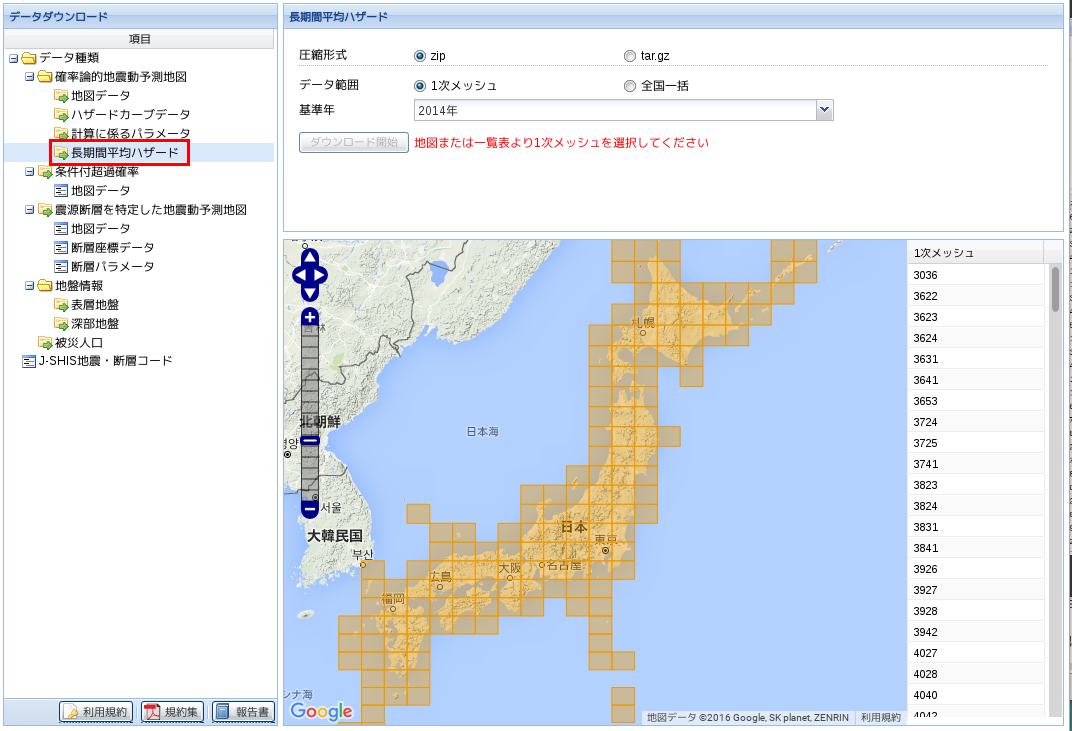Select mesh 3036 in list

tap(976, 275)
